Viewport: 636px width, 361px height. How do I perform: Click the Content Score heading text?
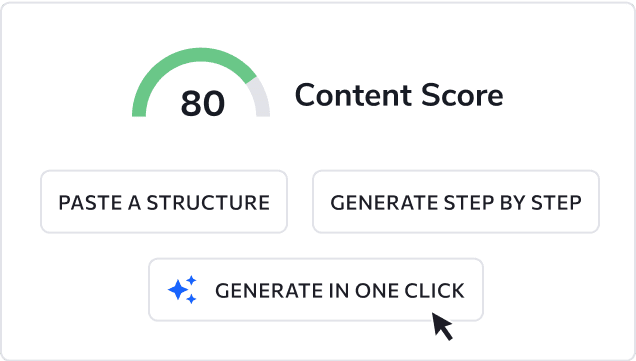point(399,95)
